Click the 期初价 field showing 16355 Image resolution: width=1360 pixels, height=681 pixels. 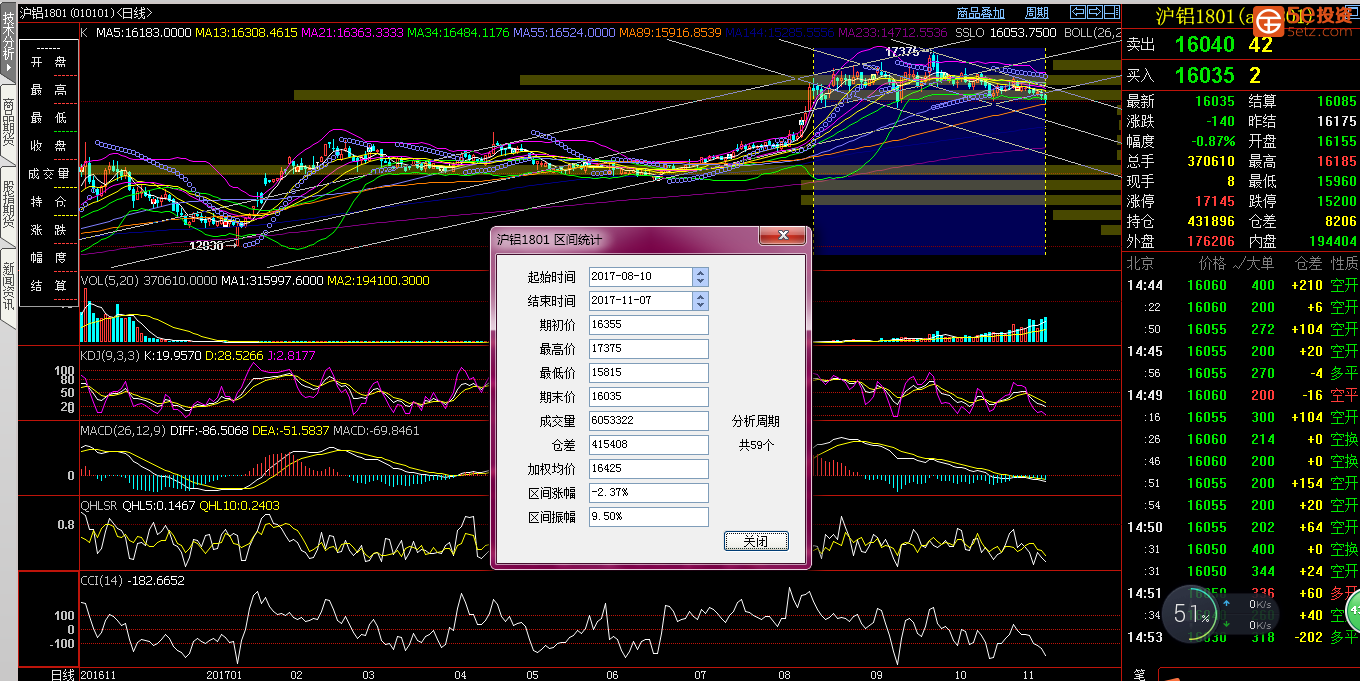coord(648,325)
